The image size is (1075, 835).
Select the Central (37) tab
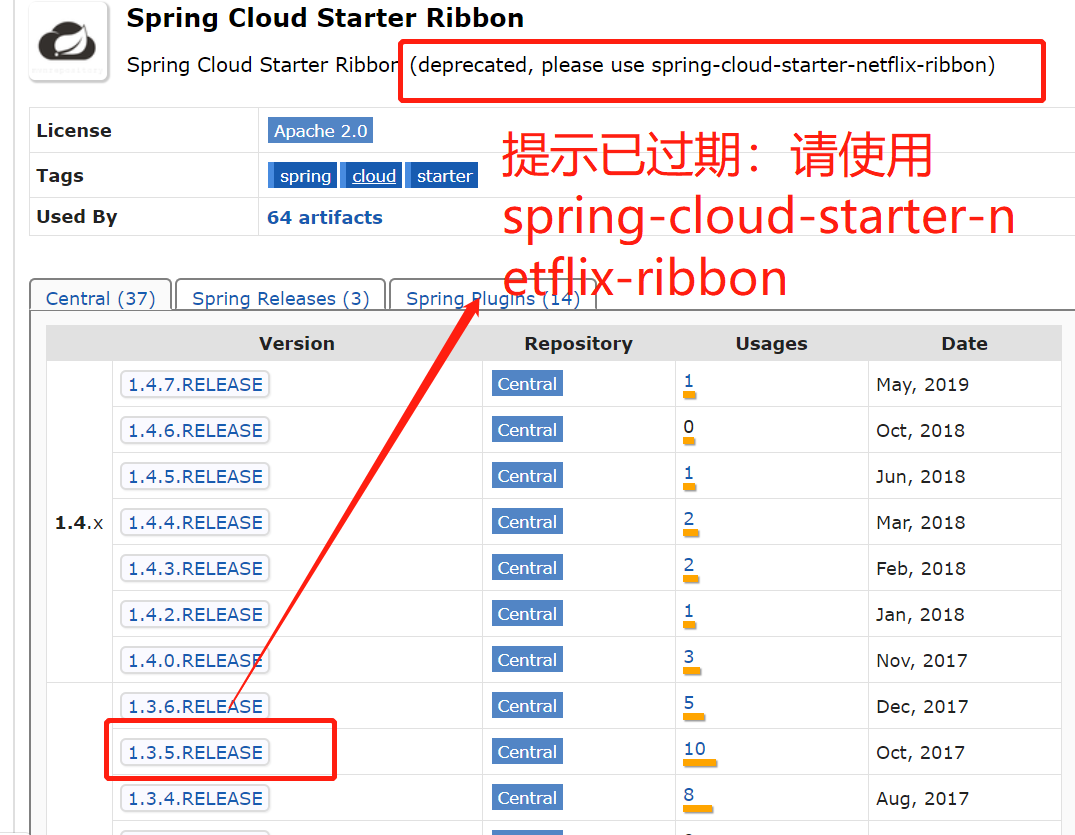(x=99, y=298)
